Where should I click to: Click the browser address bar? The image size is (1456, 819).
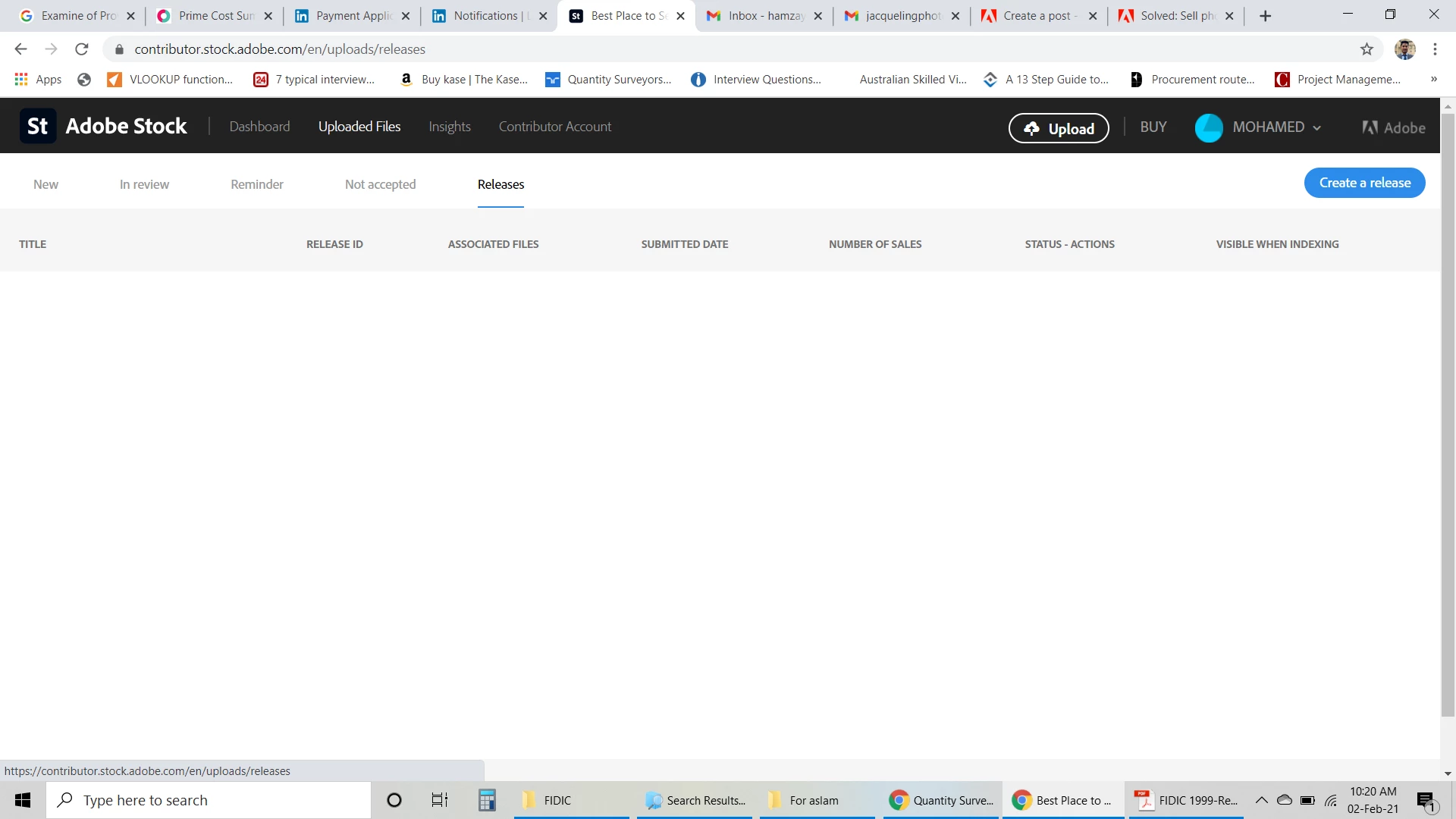pos(682,49)
